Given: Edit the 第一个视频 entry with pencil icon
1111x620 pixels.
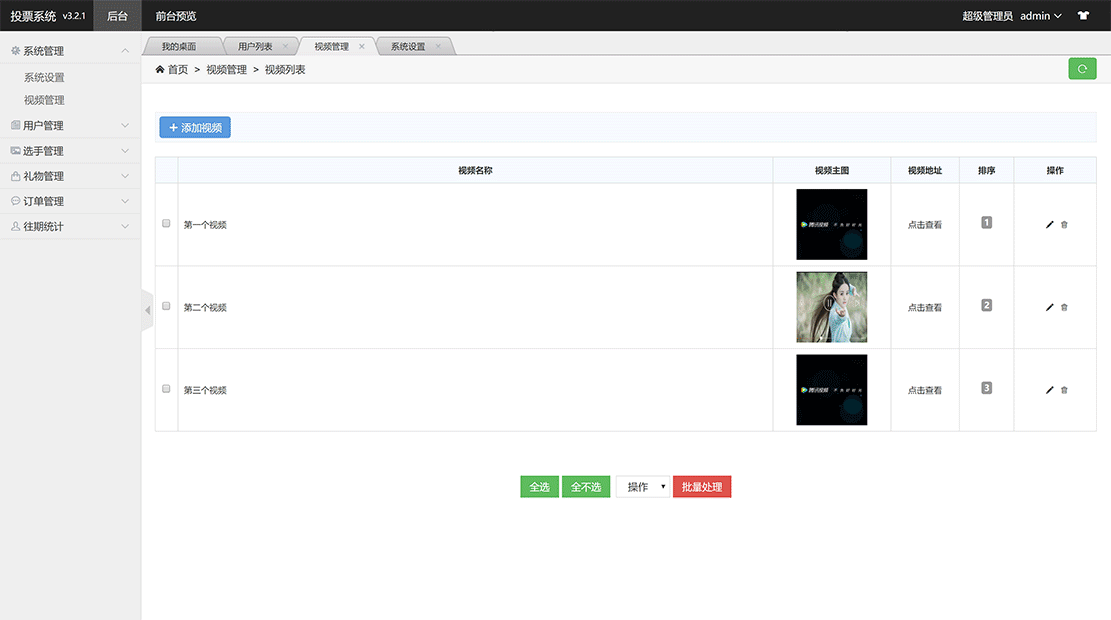Looking at the screenshot, I should pos(1048,224).
